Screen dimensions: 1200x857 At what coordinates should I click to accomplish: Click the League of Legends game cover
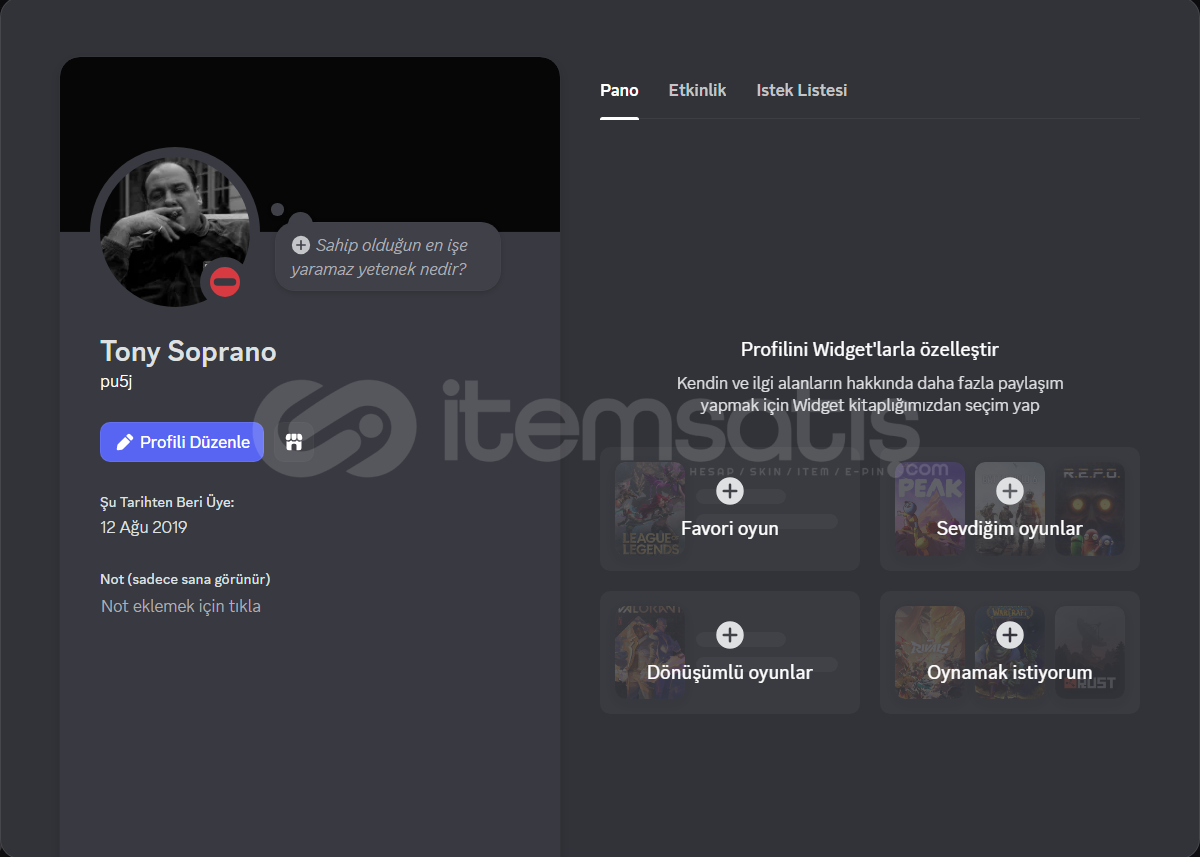point(650,509)
